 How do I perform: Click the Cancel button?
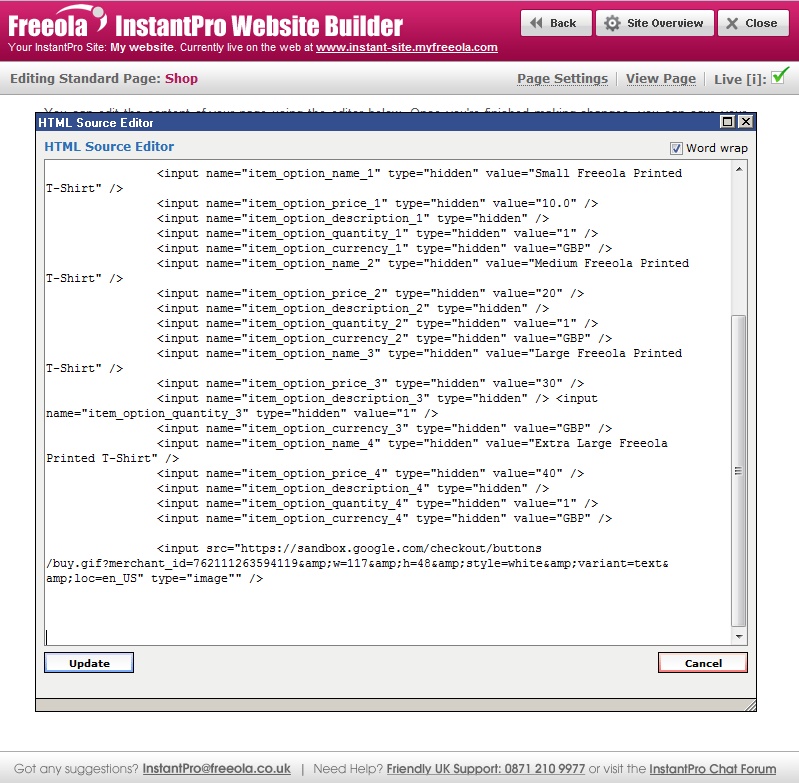703,663
